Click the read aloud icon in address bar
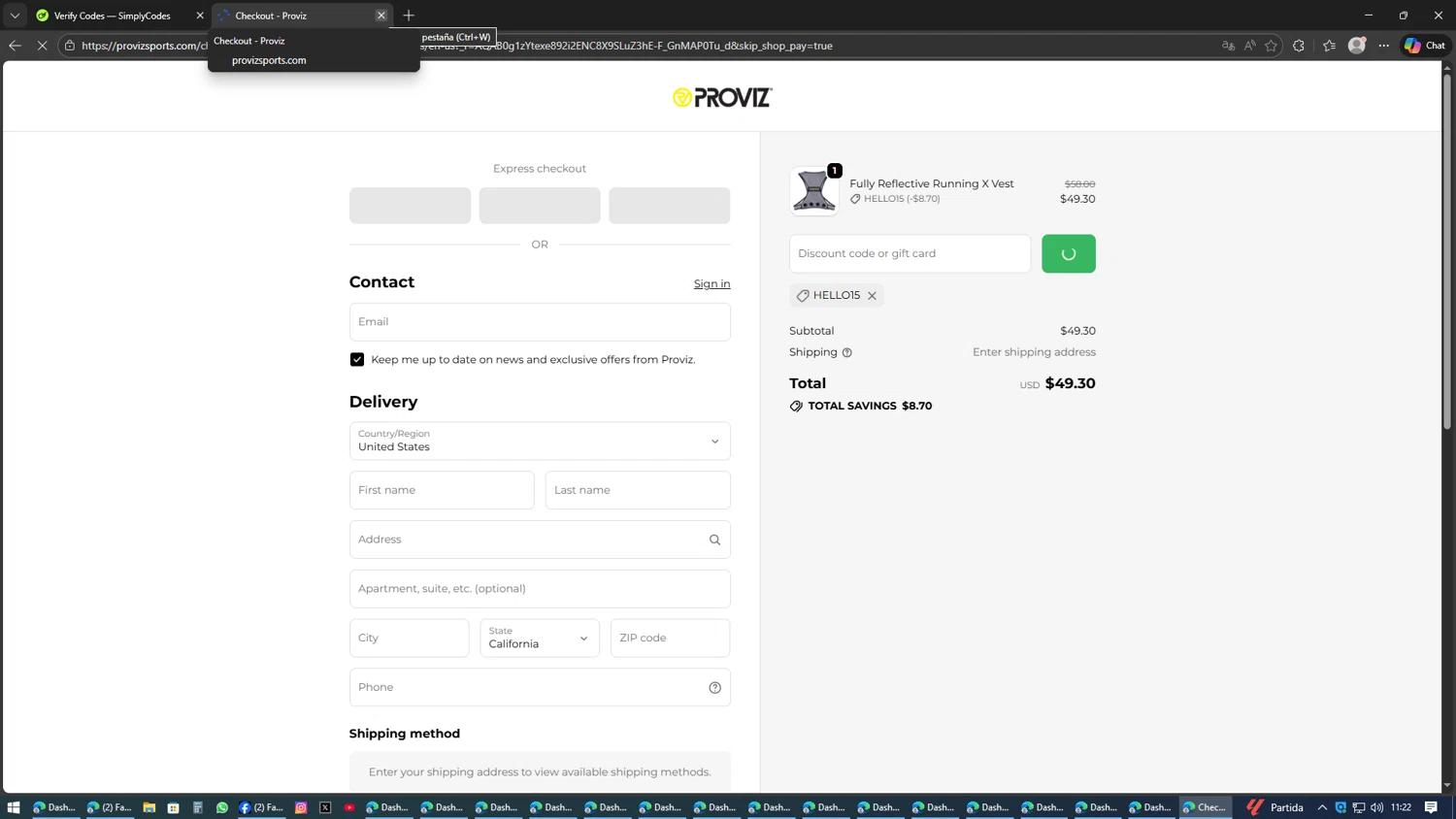Image resolution: width=1456 pixels, height=819 pixels. 1249,46
